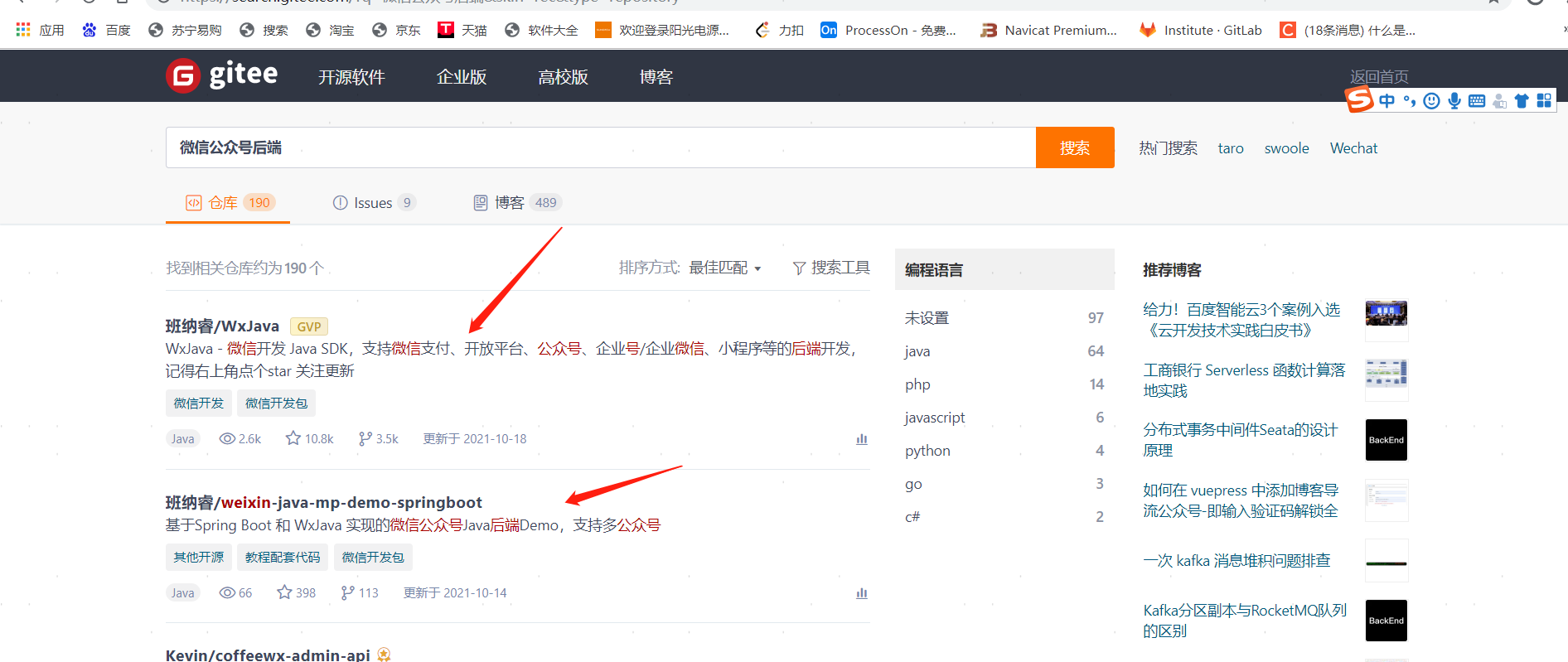Image resolution: width=1568 pixels, height=662 pixels.
Task: Click hot search term taro
Action: coord(1231,148)
